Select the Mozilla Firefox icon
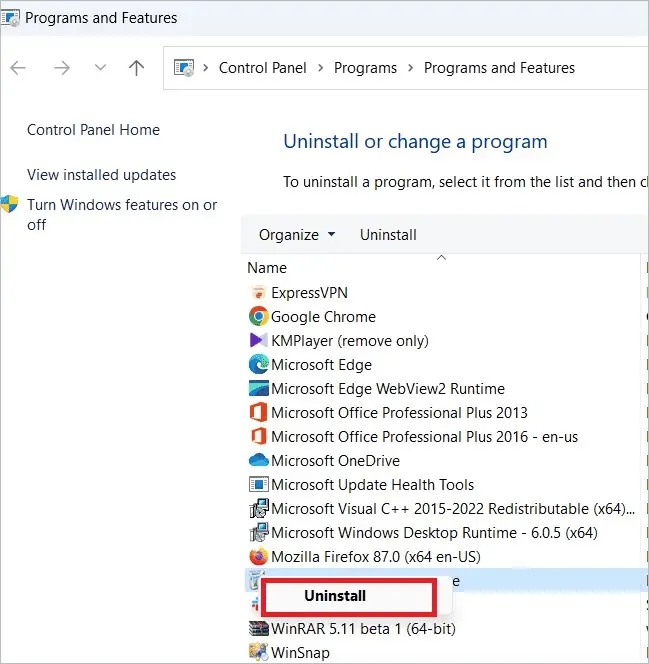Viewport: 649px width, 664px height. pos(258,556)
